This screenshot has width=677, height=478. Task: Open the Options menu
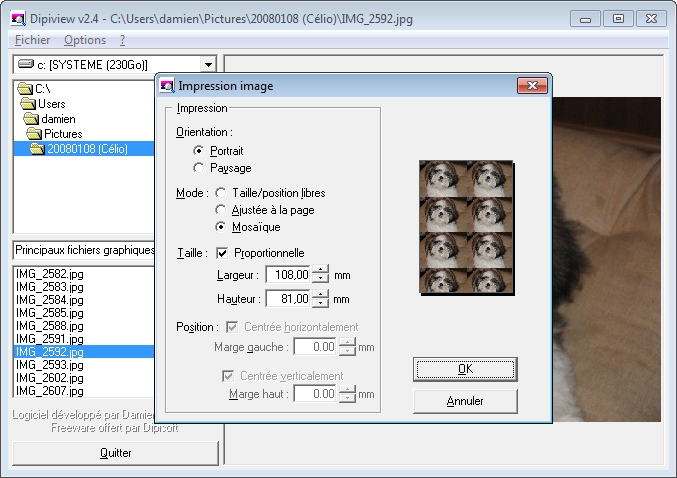pos(84,40)
